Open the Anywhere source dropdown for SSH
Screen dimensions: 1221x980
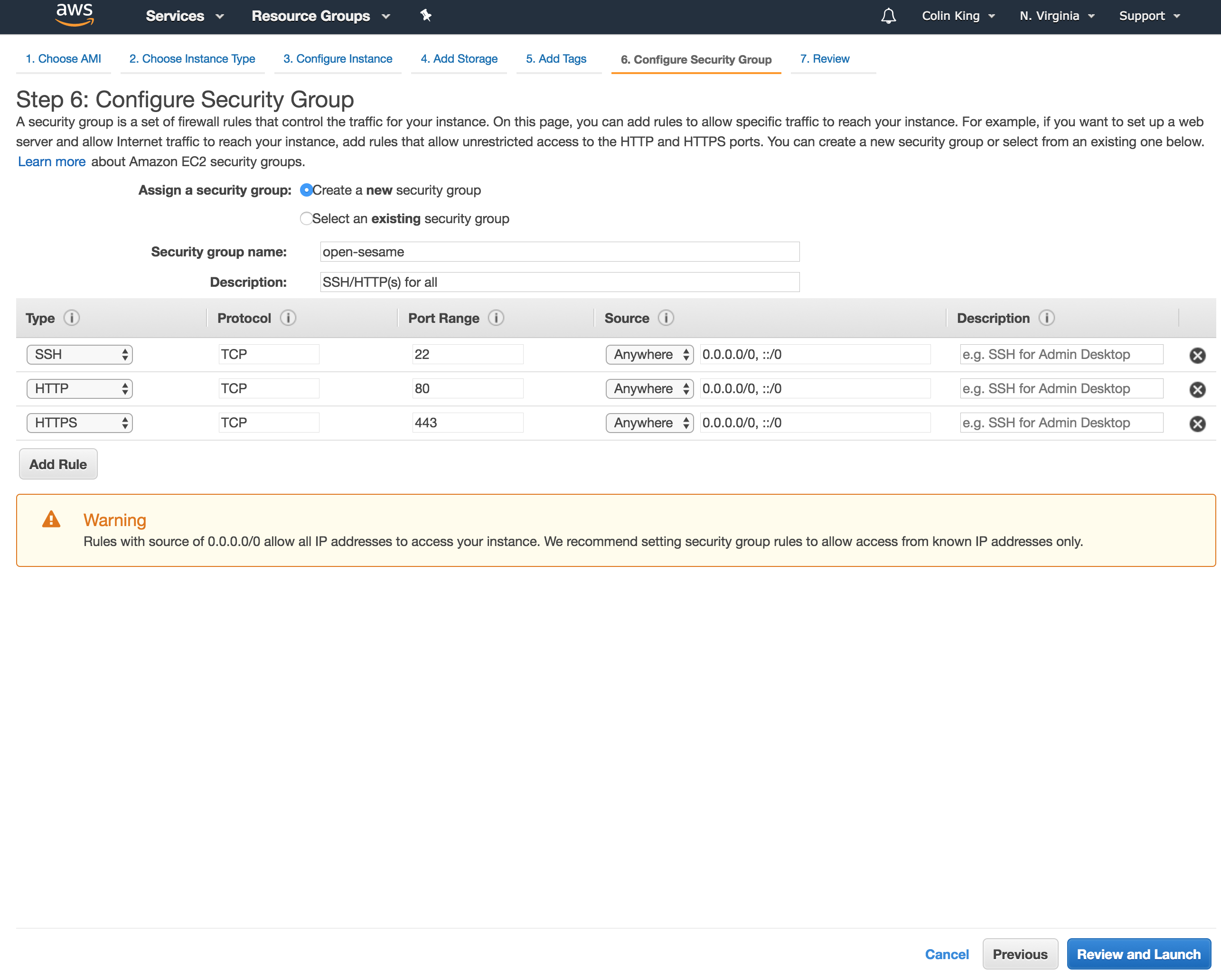(649, 355)
